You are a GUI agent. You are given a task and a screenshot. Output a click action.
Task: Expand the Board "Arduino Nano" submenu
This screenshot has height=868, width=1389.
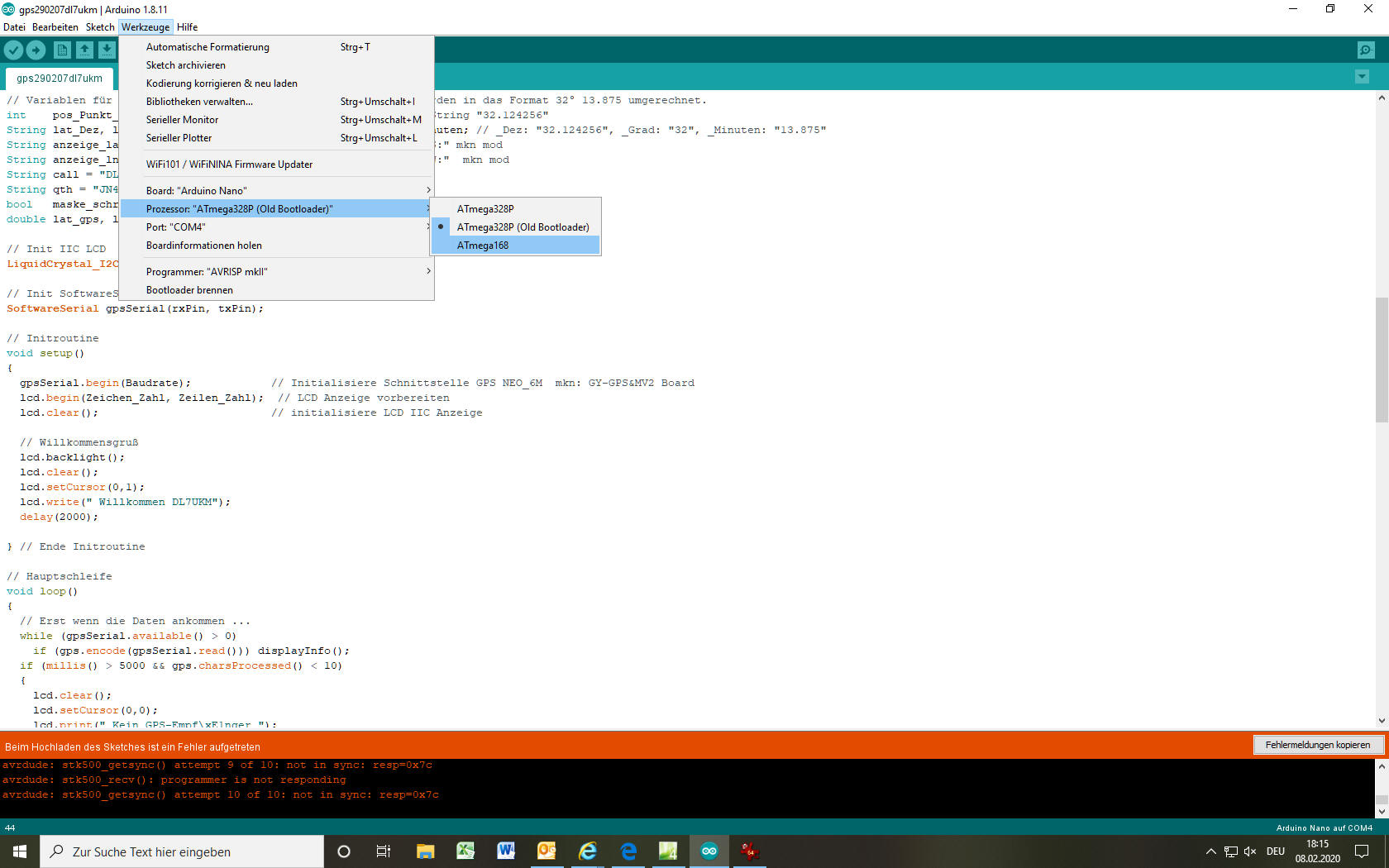(x=276, y=191)
